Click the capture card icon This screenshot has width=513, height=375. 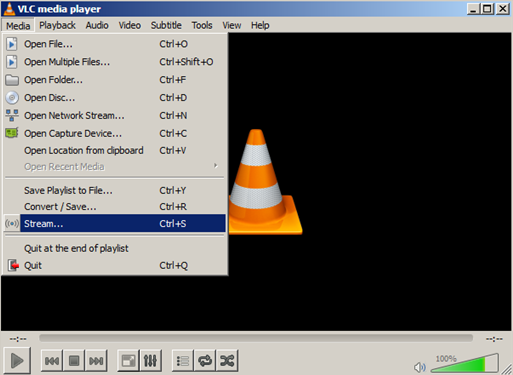[12, 133]
